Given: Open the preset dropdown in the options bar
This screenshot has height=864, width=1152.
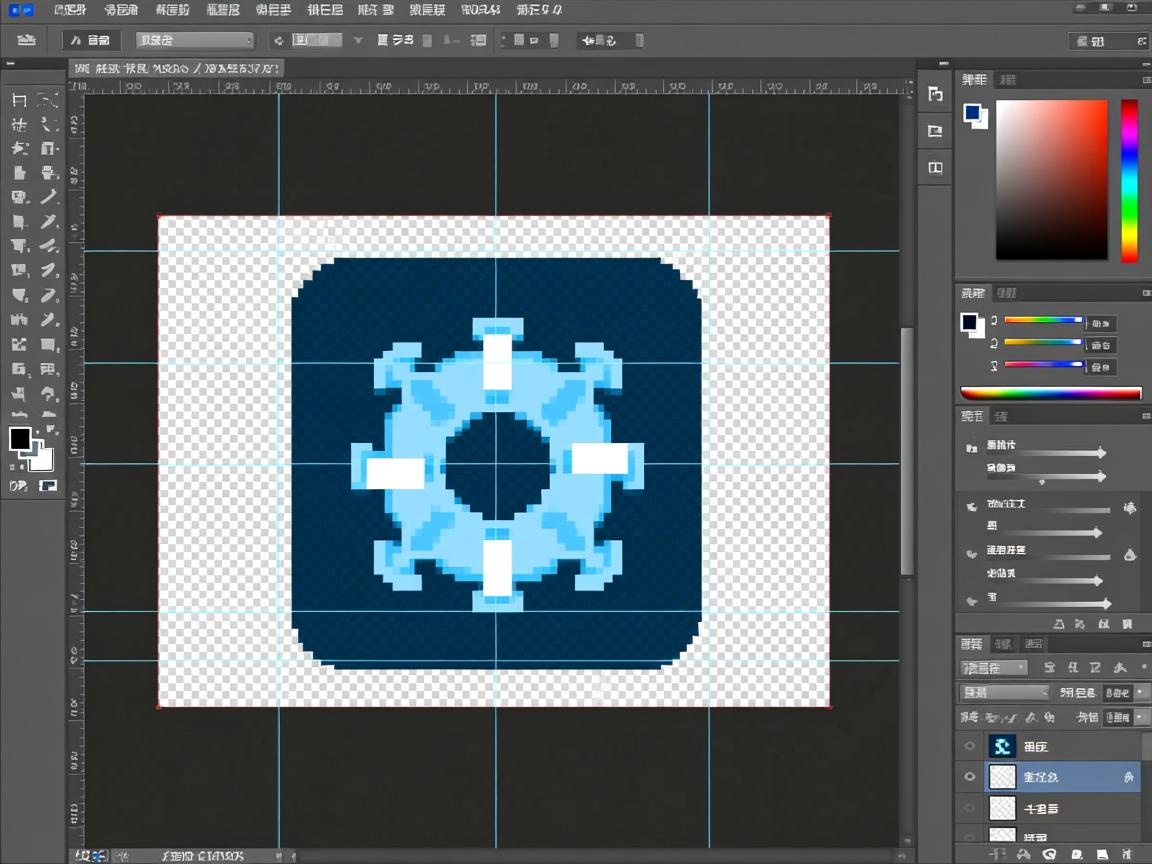Looking at the screenshot, I should click(195, 40).
